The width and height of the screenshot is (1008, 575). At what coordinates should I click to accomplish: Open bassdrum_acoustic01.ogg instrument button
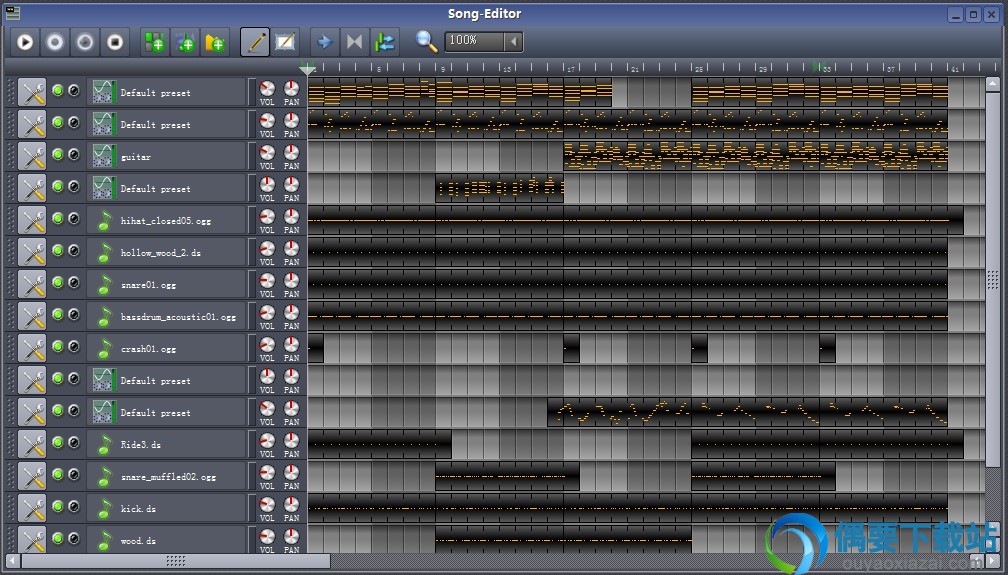click(166, 316)
